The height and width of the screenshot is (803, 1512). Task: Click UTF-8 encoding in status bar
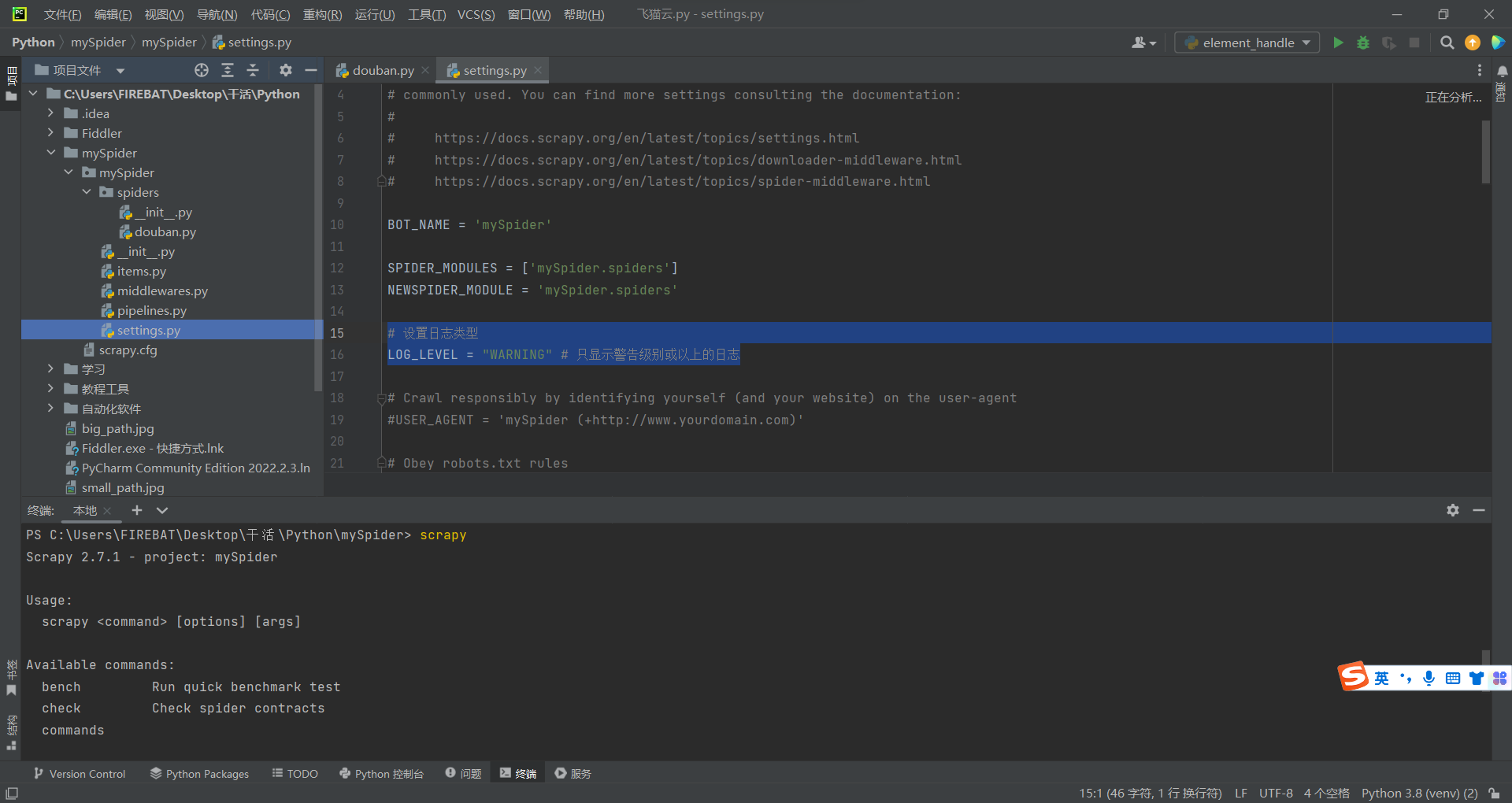1276,794
